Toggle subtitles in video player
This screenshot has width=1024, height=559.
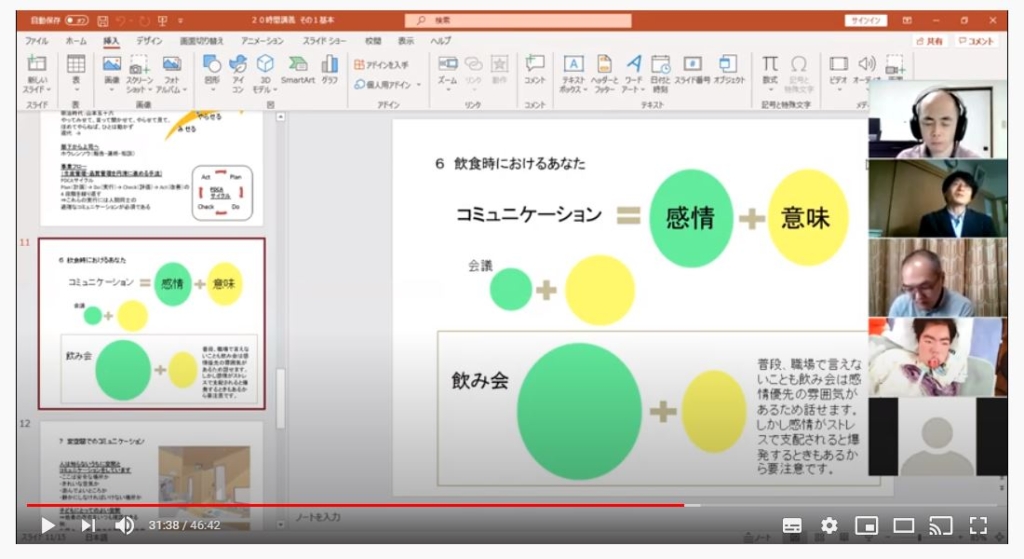tap(792, 525)
